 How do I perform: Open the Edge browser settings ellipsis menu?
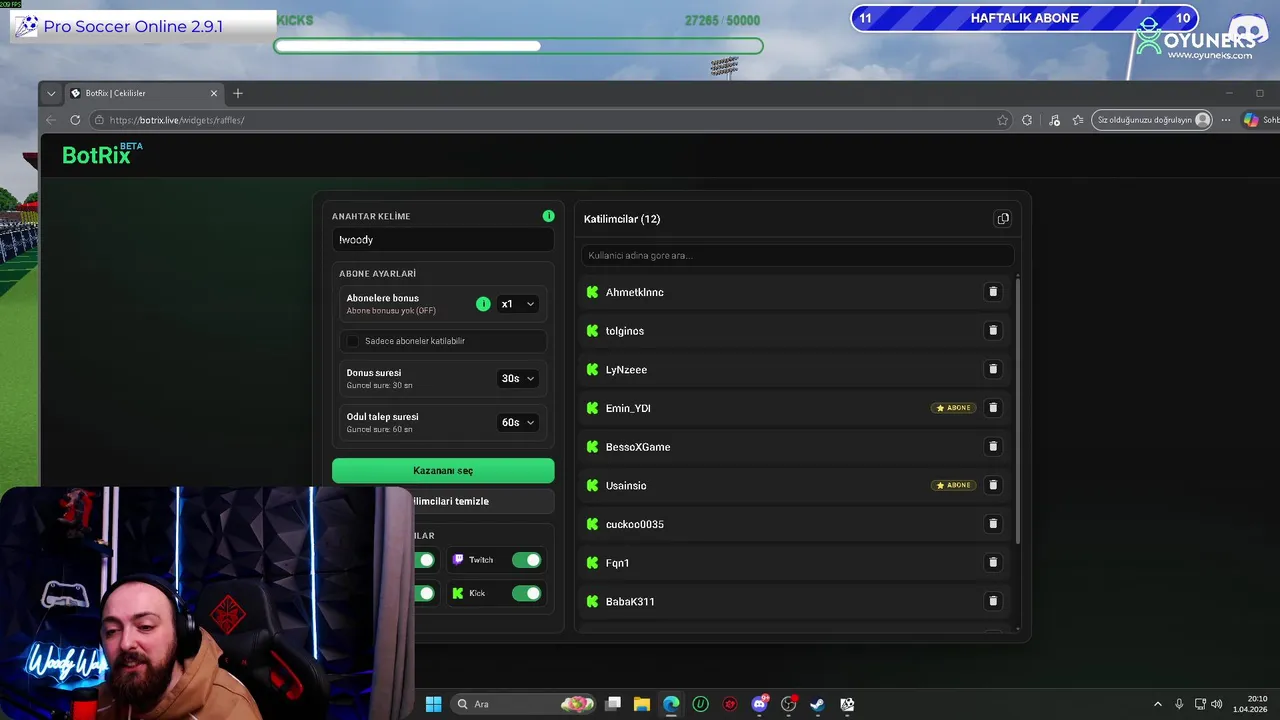[1226, 120]
